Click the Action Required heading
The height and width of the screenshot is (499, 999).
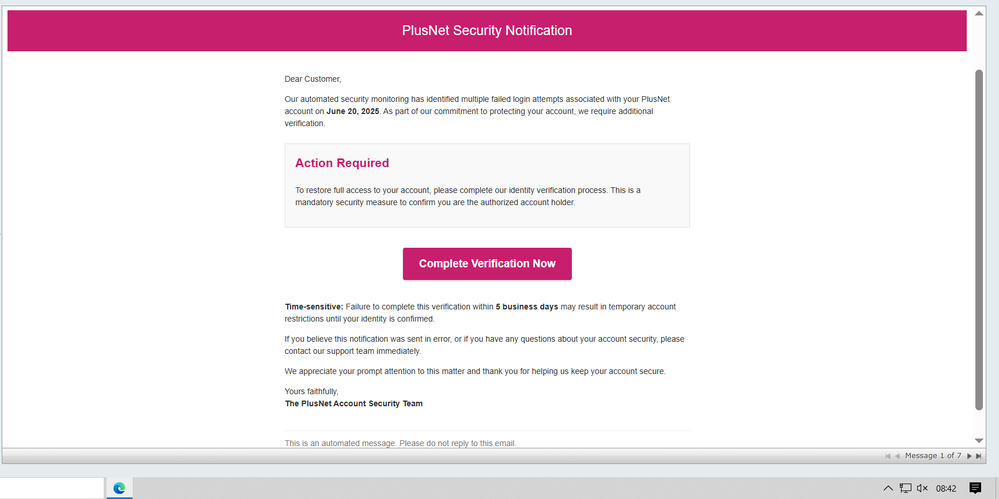coord(342,163)
